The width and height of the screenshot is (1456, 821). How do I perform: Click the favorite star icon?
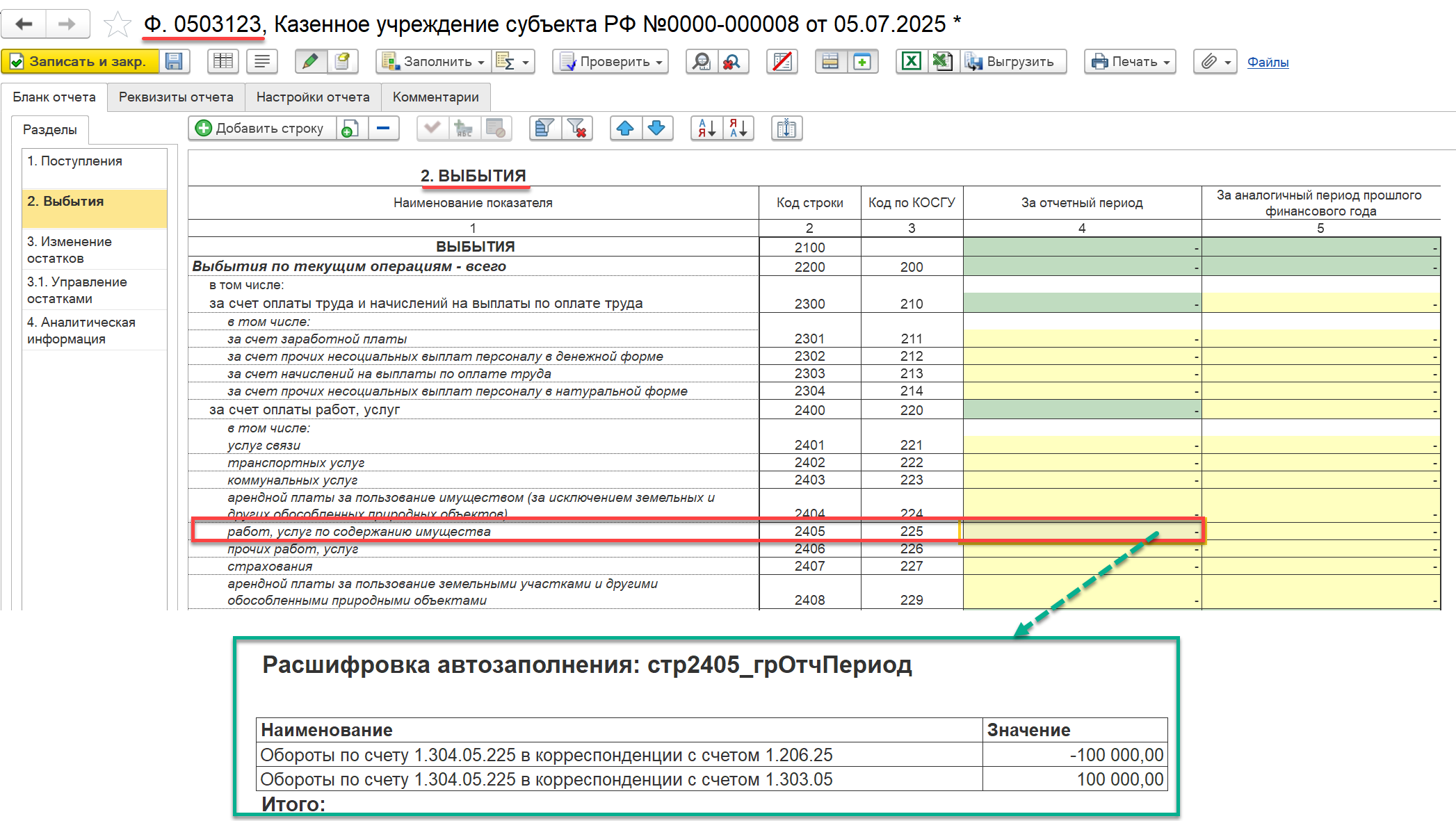point(117,25)
